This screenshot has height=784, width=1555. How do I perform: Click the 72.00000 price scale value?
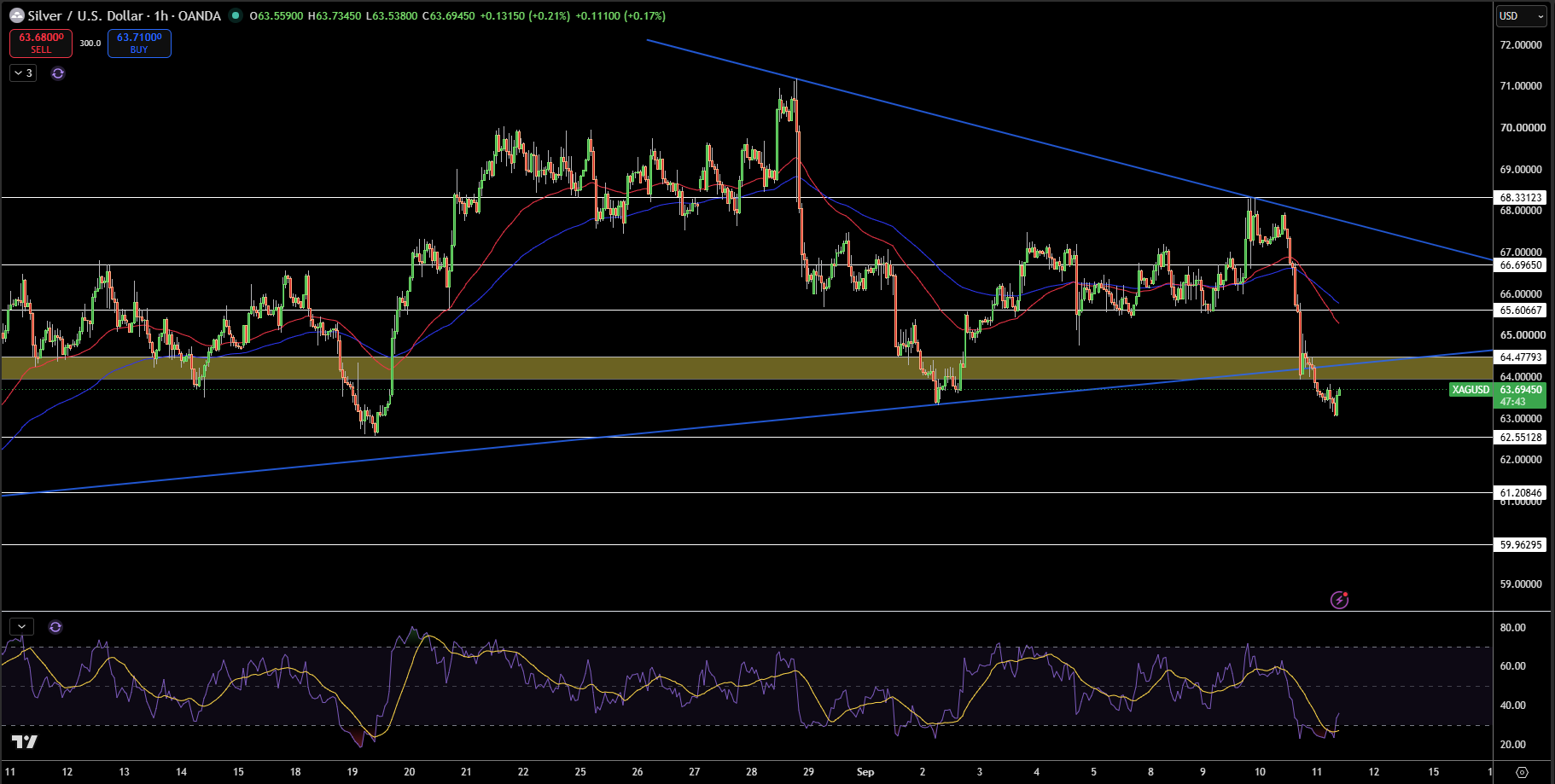pos(1522,45)
